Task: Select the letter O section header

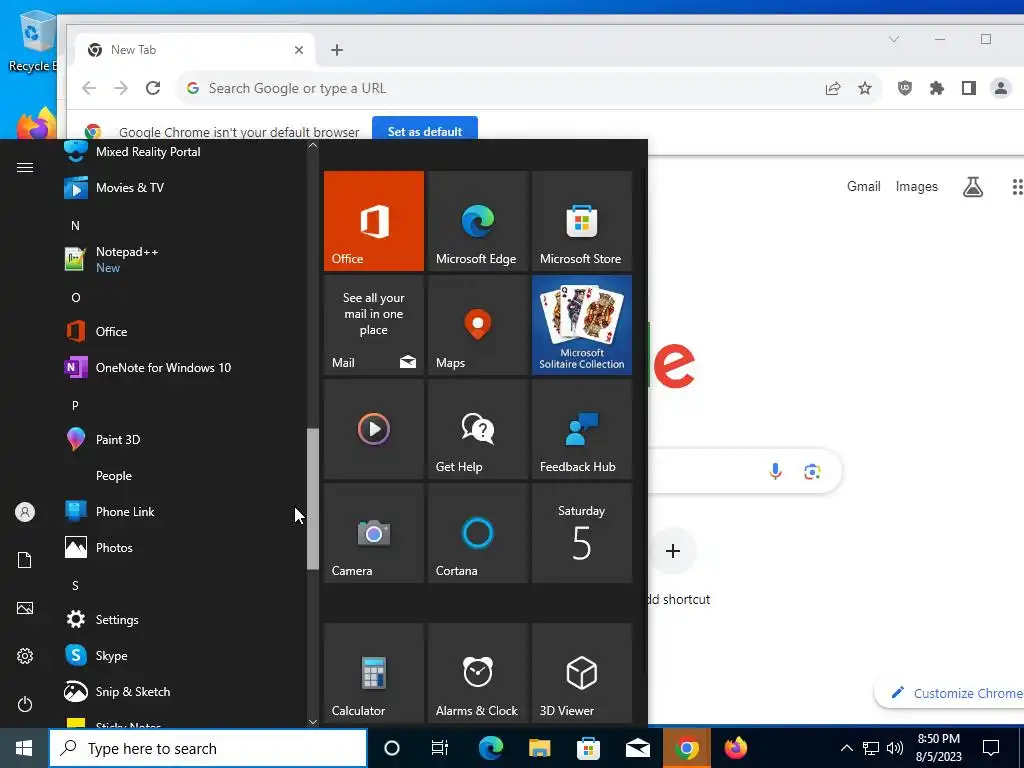Action: tap(75, 298)
